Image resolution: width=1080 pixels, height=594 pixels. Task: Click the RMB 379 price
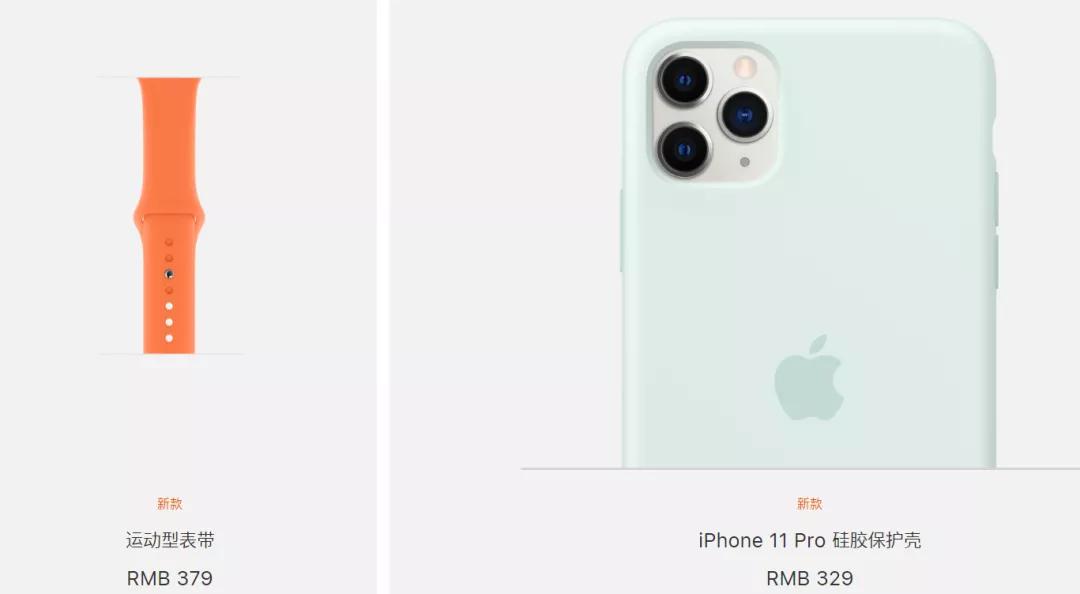coord(170,578)
